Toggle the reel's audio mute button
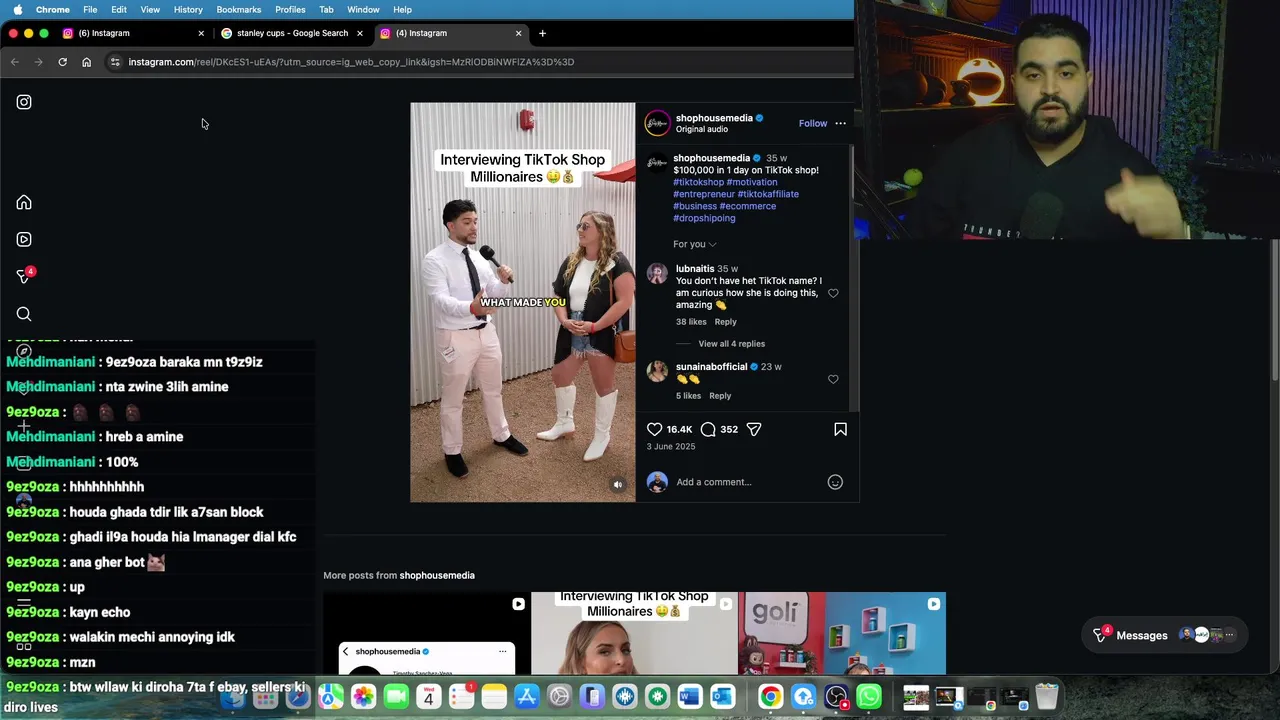The height and width of the screenshot is (720, 1280). pyautogui.click(x=618, y=485)
